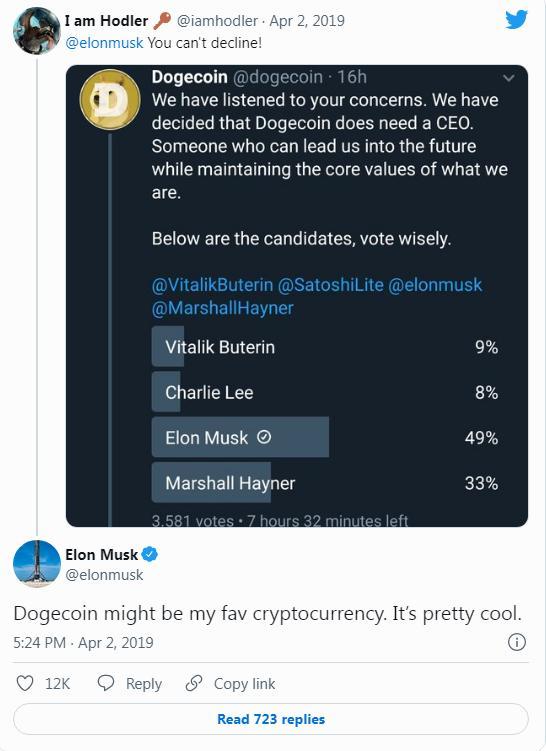
Task: Select Marshall Hayner poll option
Action: 325,483
